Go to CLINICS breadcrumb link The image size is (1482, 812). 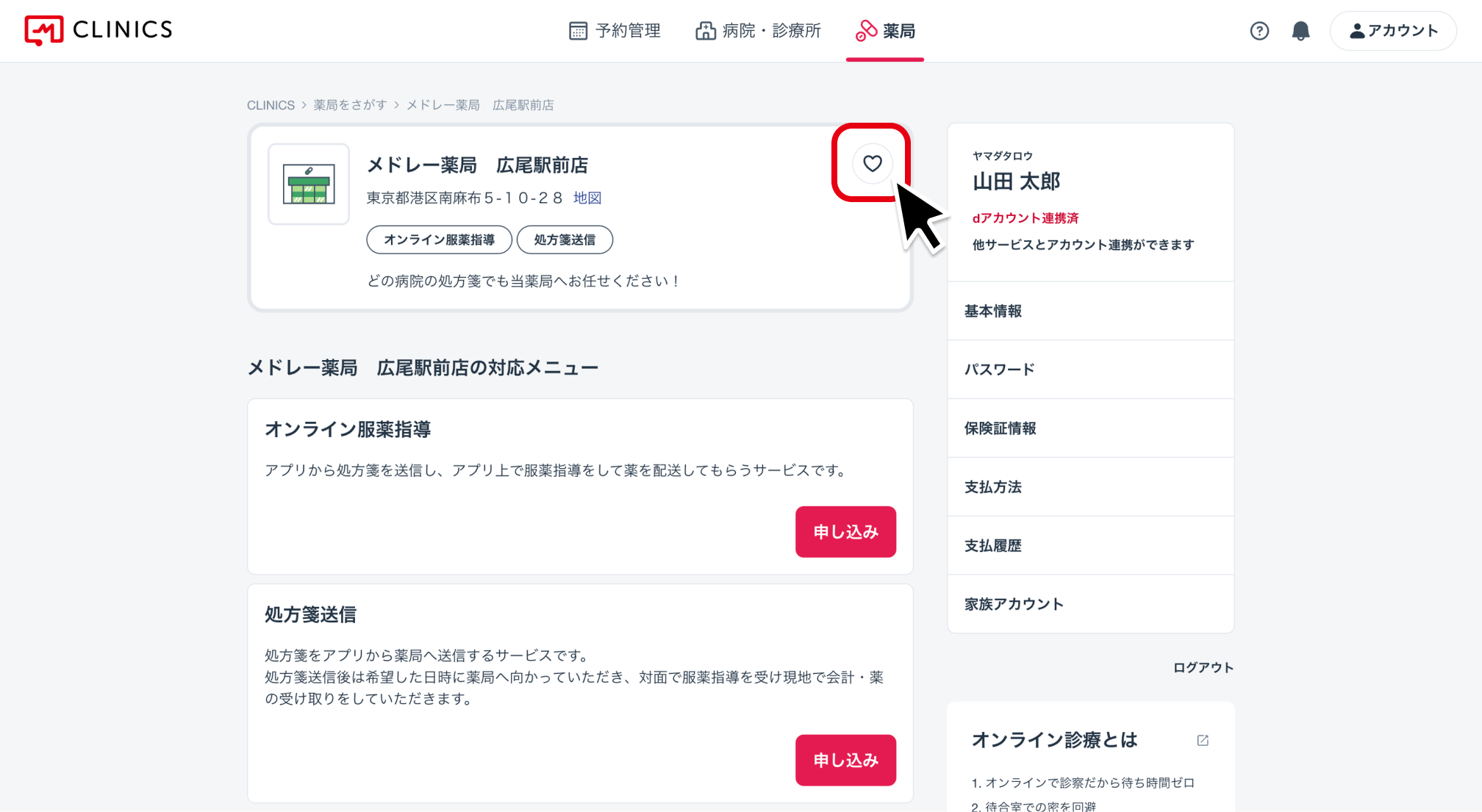click(271, 105)
